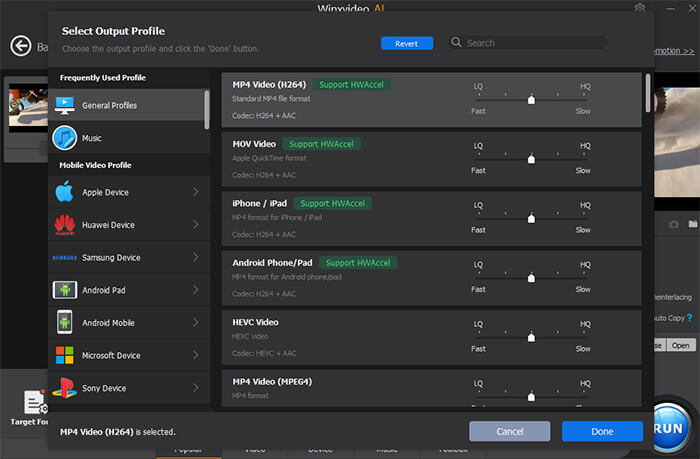Confirm profile with the Done button
Viewport: 700px width, 459px height.
(x=602, y=431)
